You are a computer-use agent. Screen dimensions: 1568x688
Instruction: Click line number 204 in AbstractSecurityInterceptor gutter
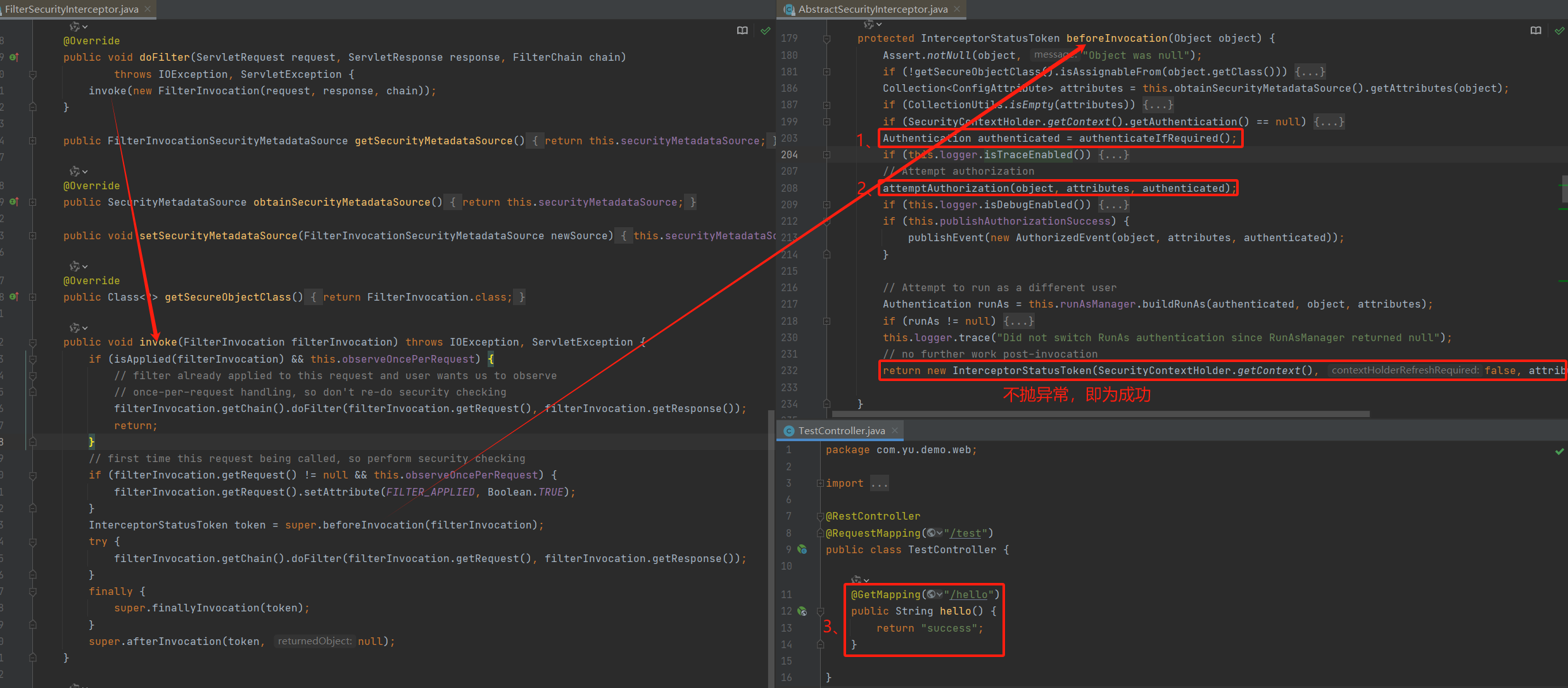[789, 154]
